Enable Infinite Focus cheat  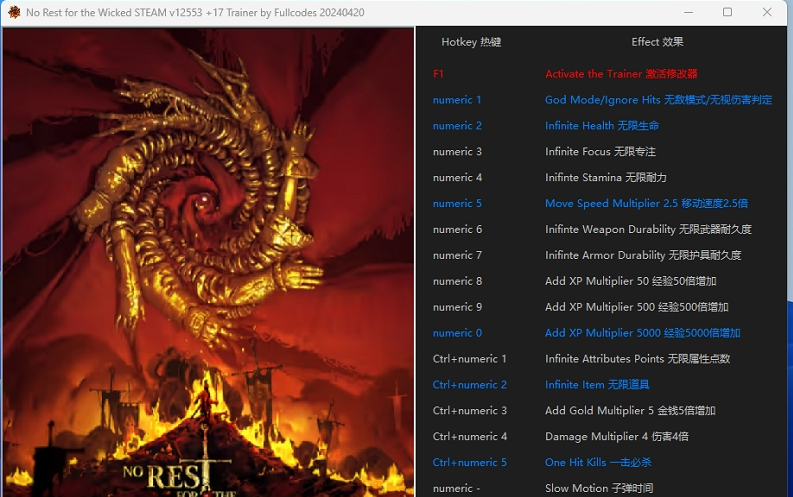pos(600,151)
